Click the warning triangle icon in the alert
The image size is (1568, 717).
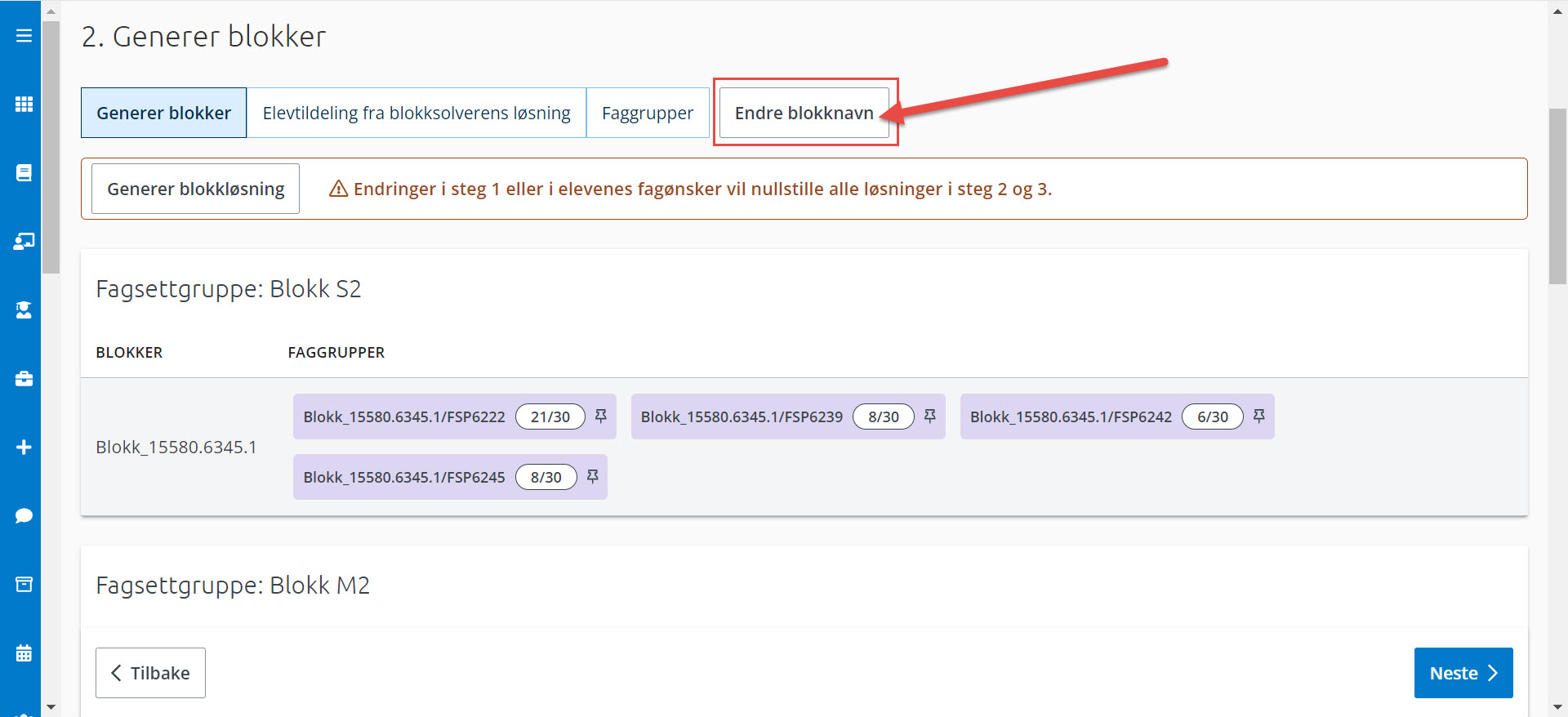(338, 189)
